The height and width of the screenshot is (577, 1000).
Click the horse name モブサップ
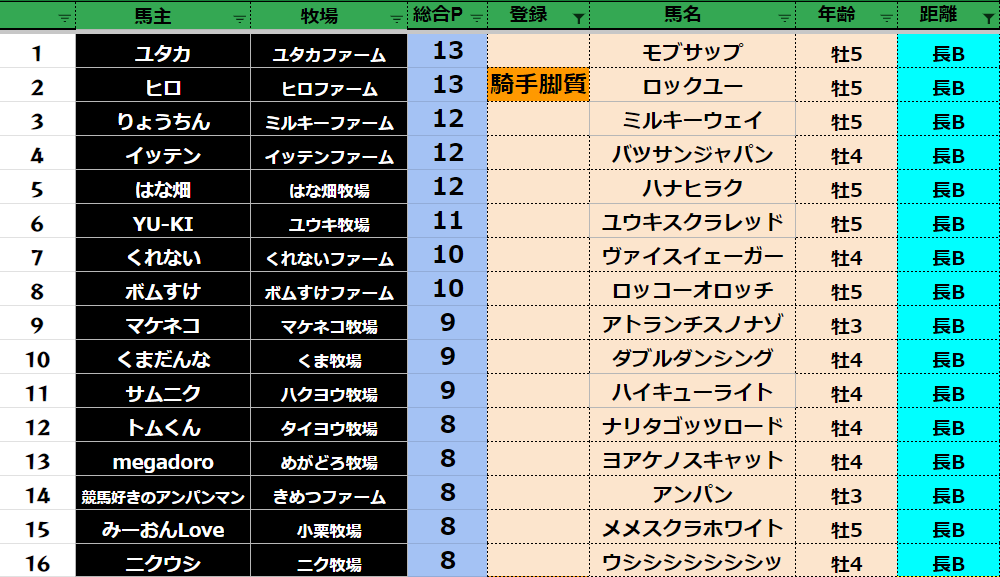click(x=692, y=53)
